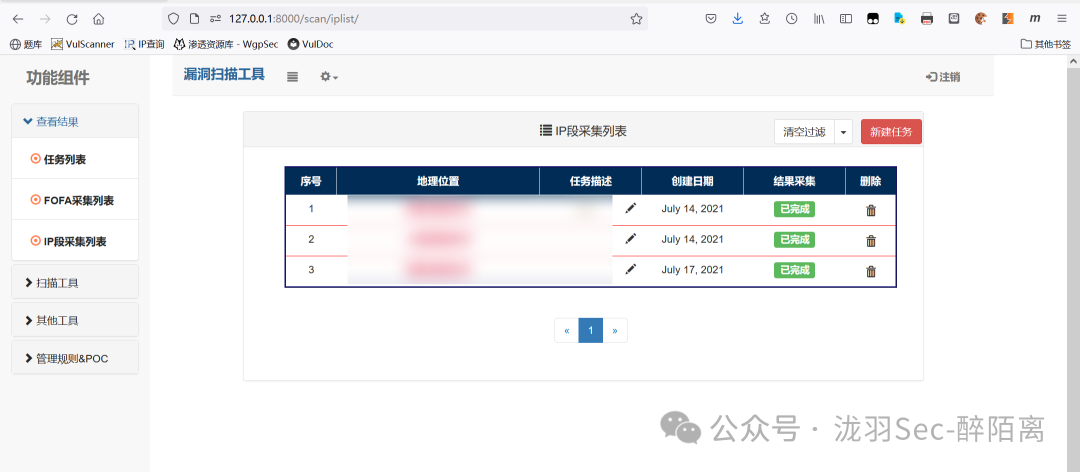Image resolution: width=1080 pixels, height=472 pixels.
Task: Click the printer extension icon
Action: coord(927,19)
